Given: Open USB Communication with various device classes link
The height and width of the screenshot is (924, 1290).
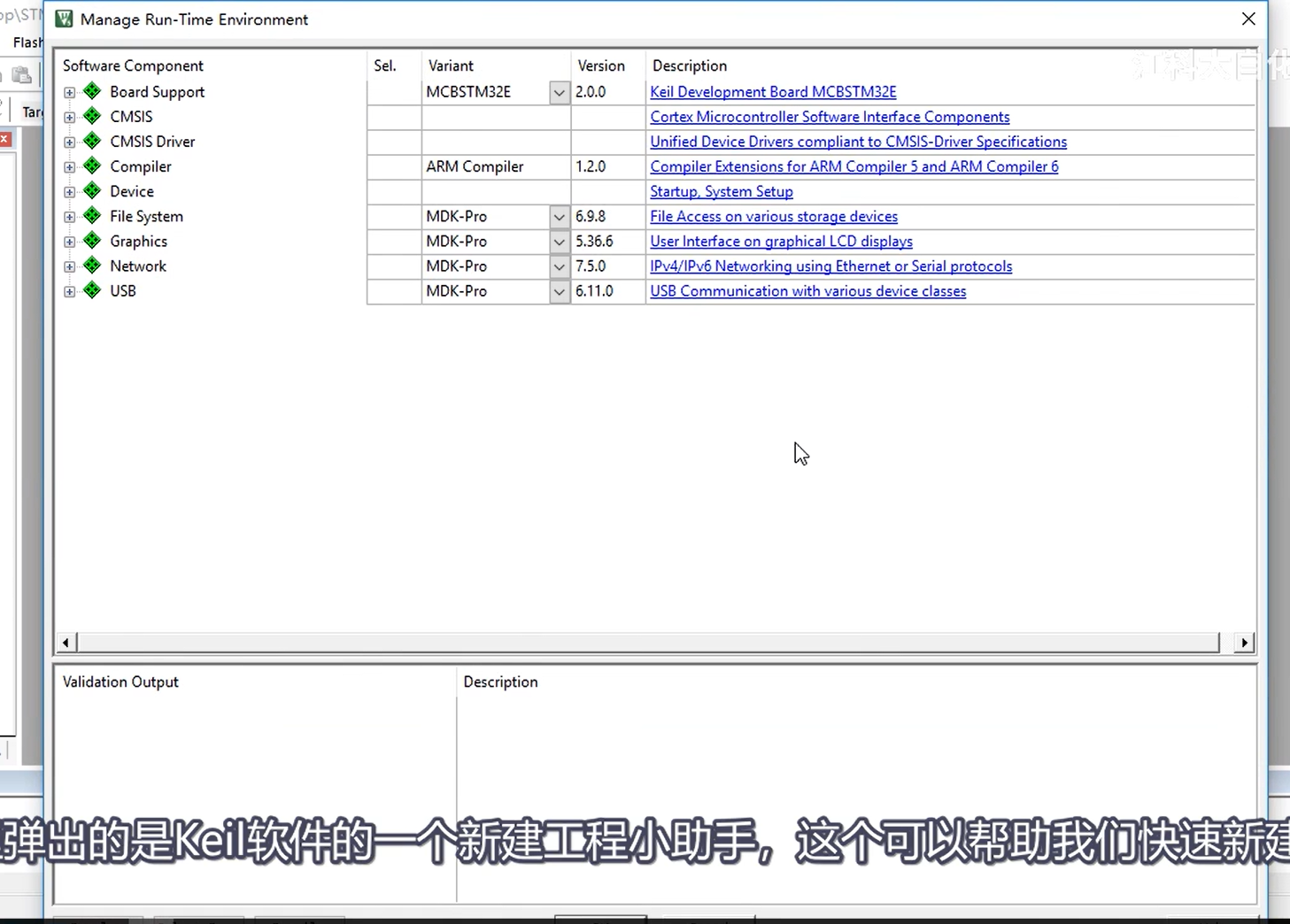Looking at the screenshot, I should (x=807, y=291).
